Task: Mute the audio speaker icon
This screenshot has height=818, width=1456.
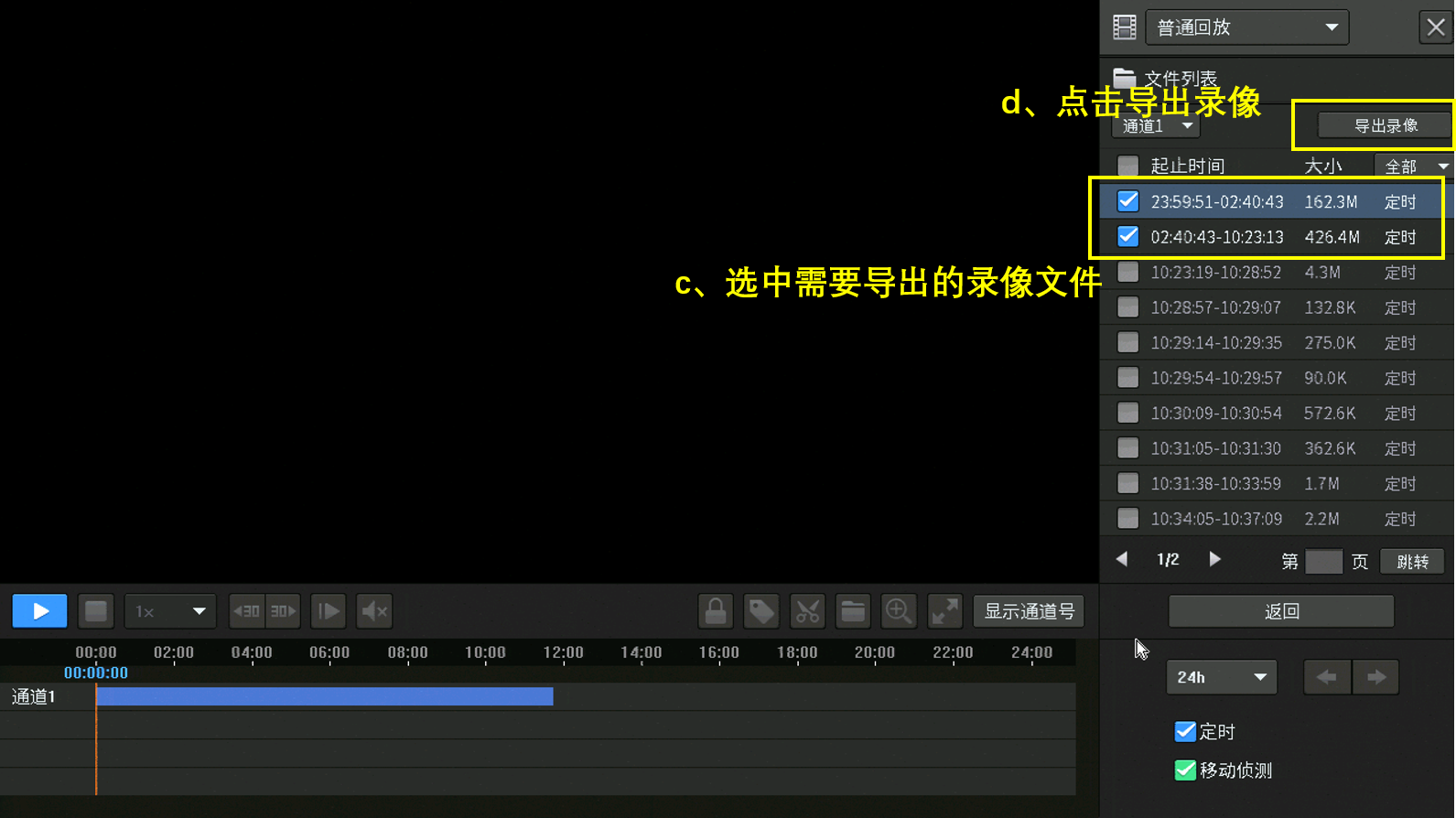Action: (x=374, y=611)
